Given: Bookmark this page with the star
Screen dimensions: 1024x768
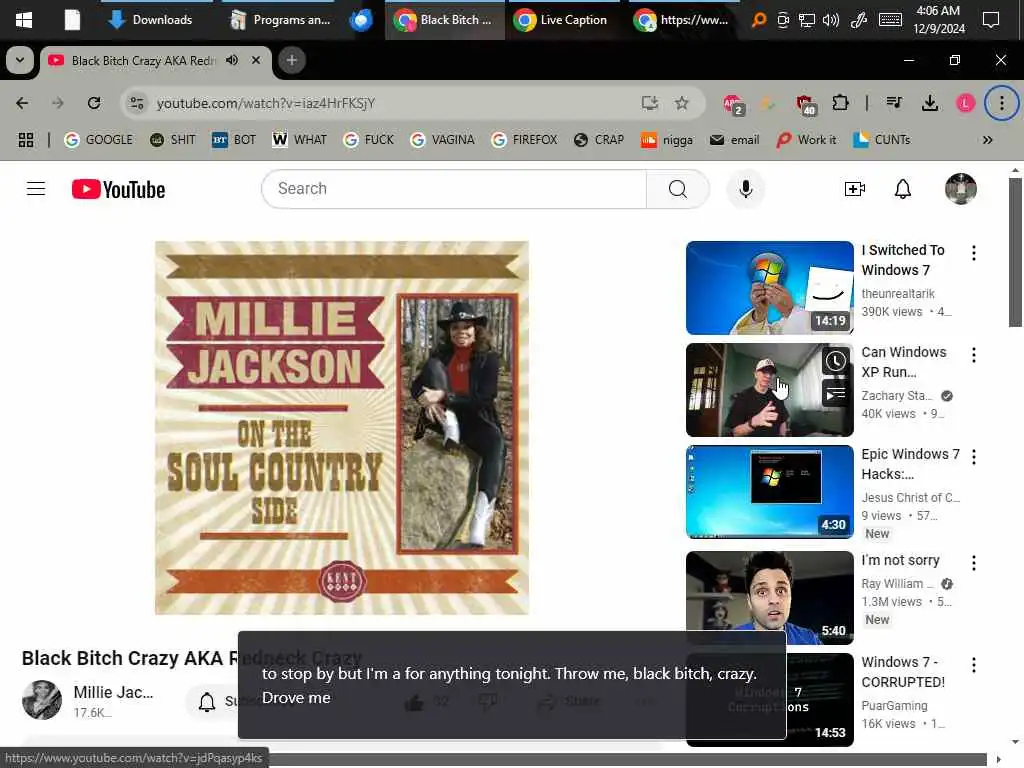Looking at the screenshot, I should click(x=682, y=103).
